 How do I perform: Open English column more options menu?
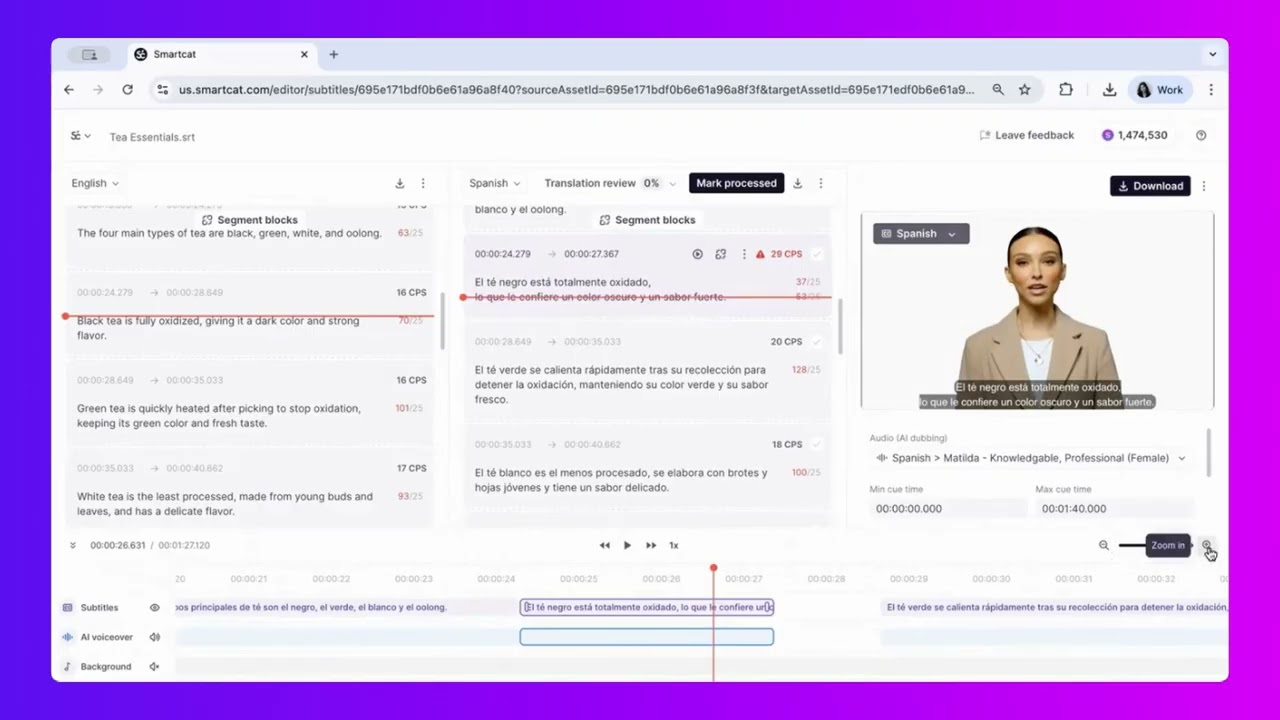(x=423, y=183)
